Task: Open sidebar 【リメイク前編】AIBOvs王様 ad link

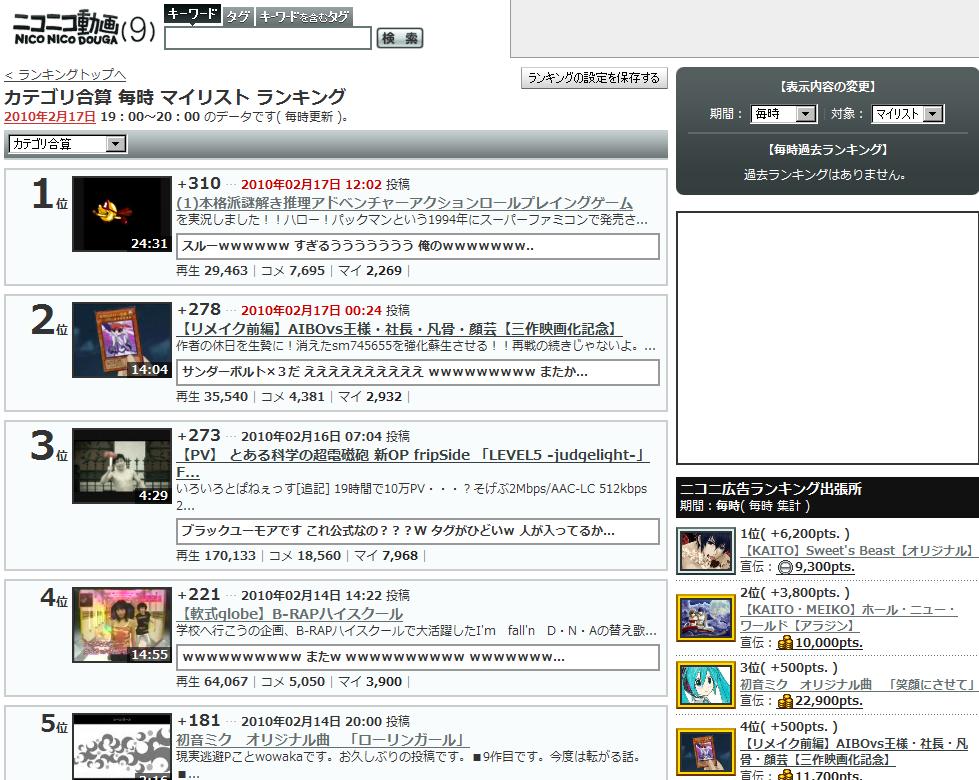Action: click(854, 752)
